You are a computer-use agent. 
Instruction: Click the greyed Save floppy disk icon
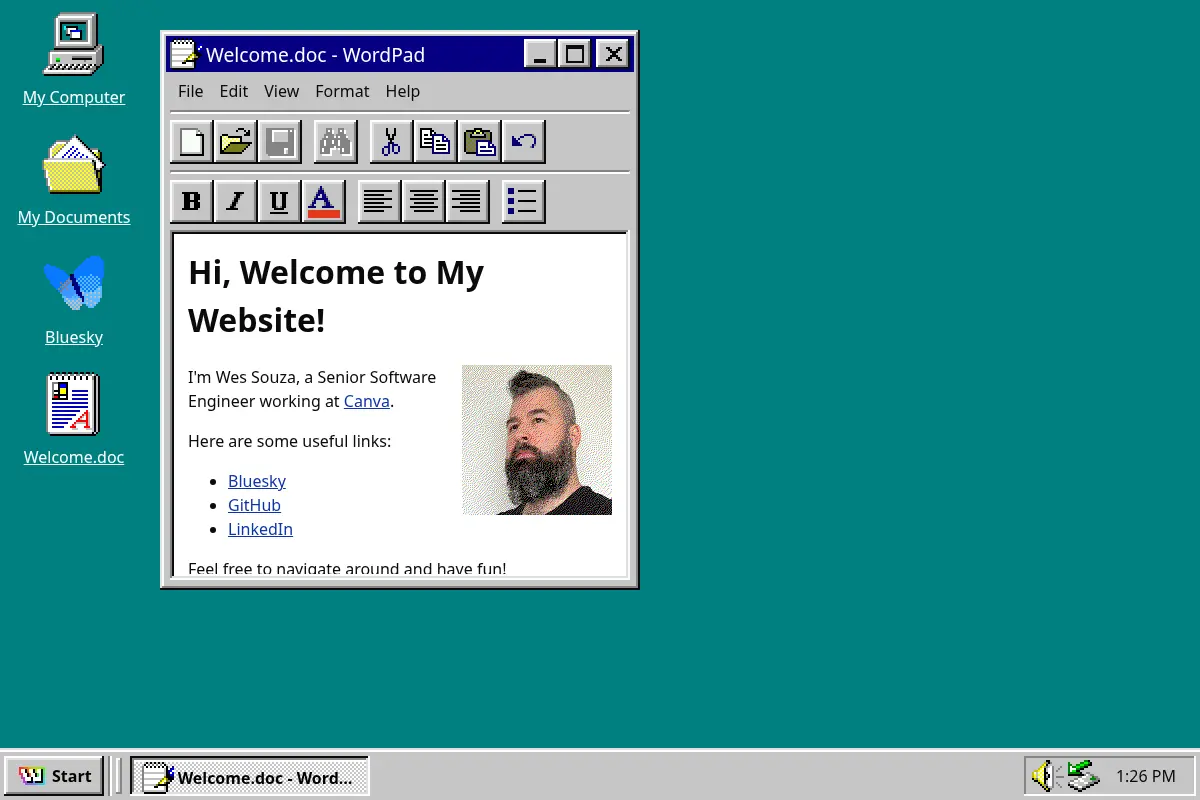(280, 142)
